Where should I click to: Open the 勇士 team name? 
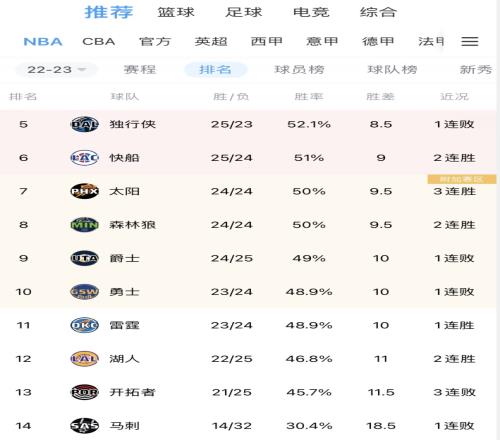point(125,292)
